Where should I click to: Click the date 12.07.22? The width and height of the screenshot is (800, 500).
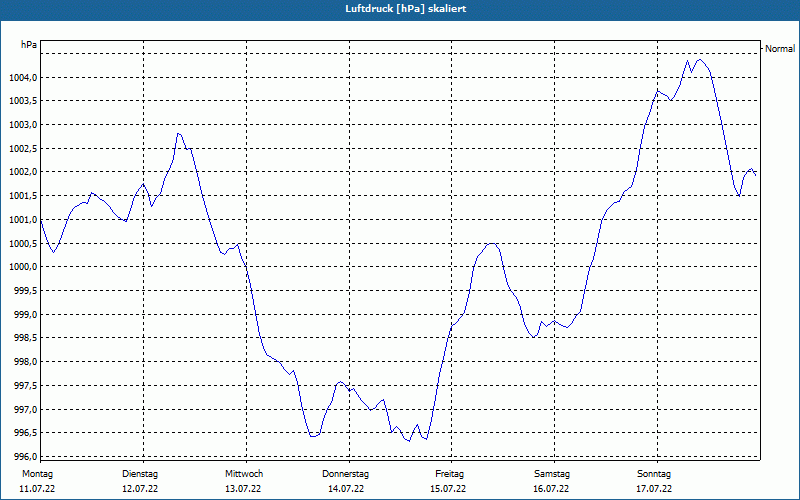coord(140,489)
